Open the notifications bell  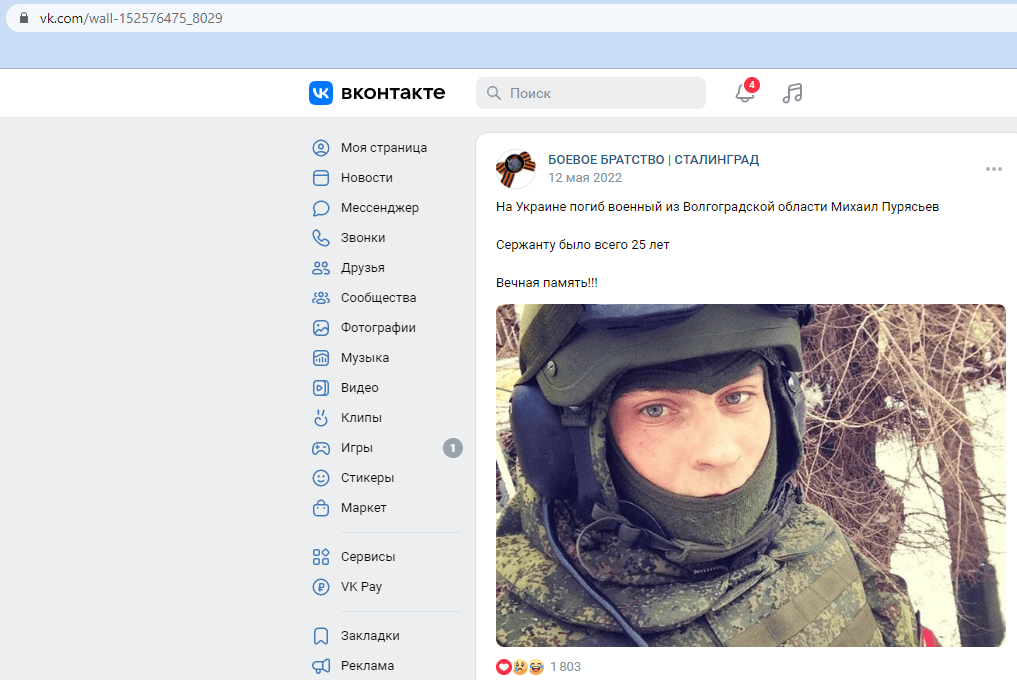point(745,93)
